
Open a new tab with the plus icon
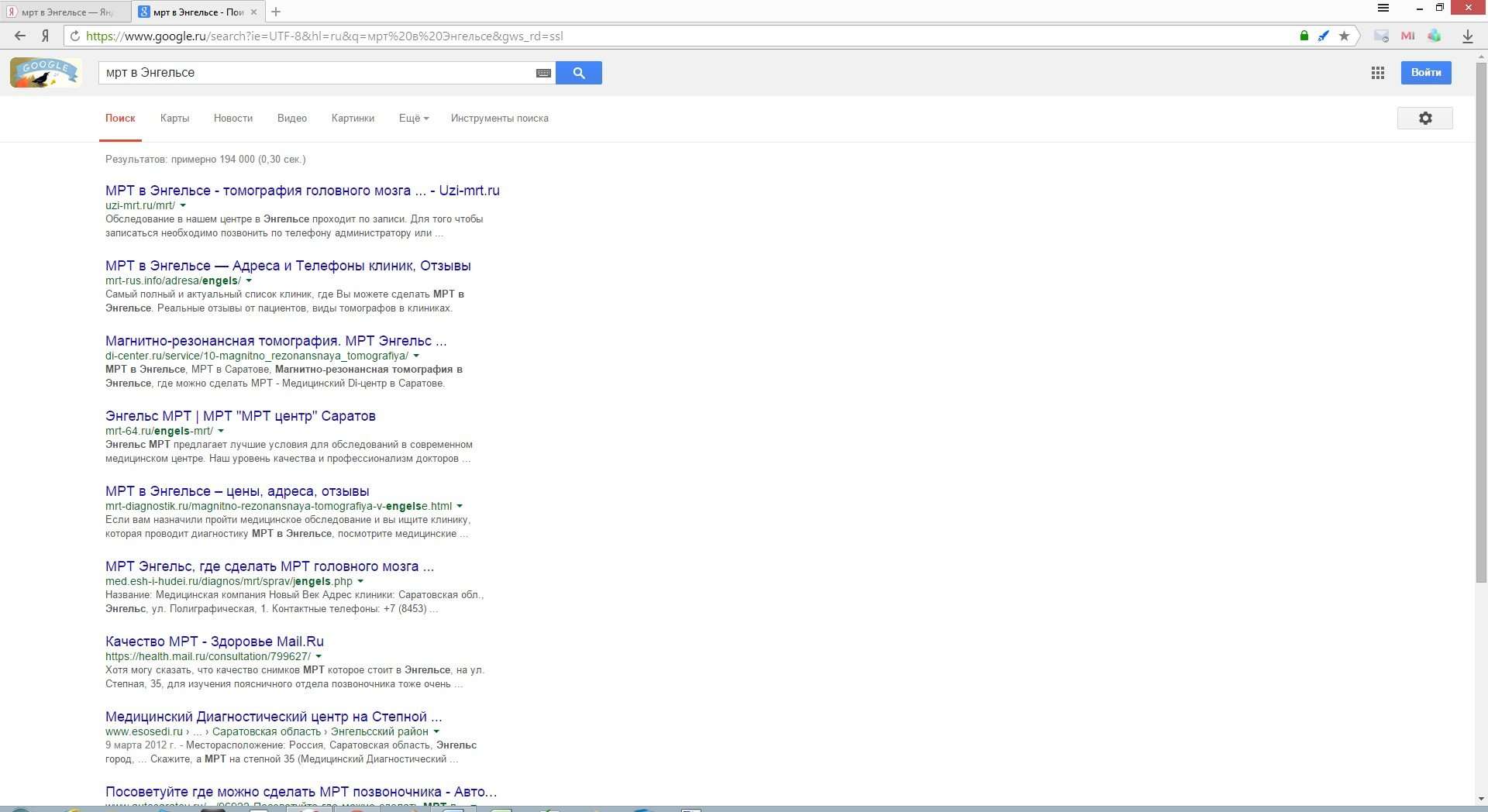[276, 12]
